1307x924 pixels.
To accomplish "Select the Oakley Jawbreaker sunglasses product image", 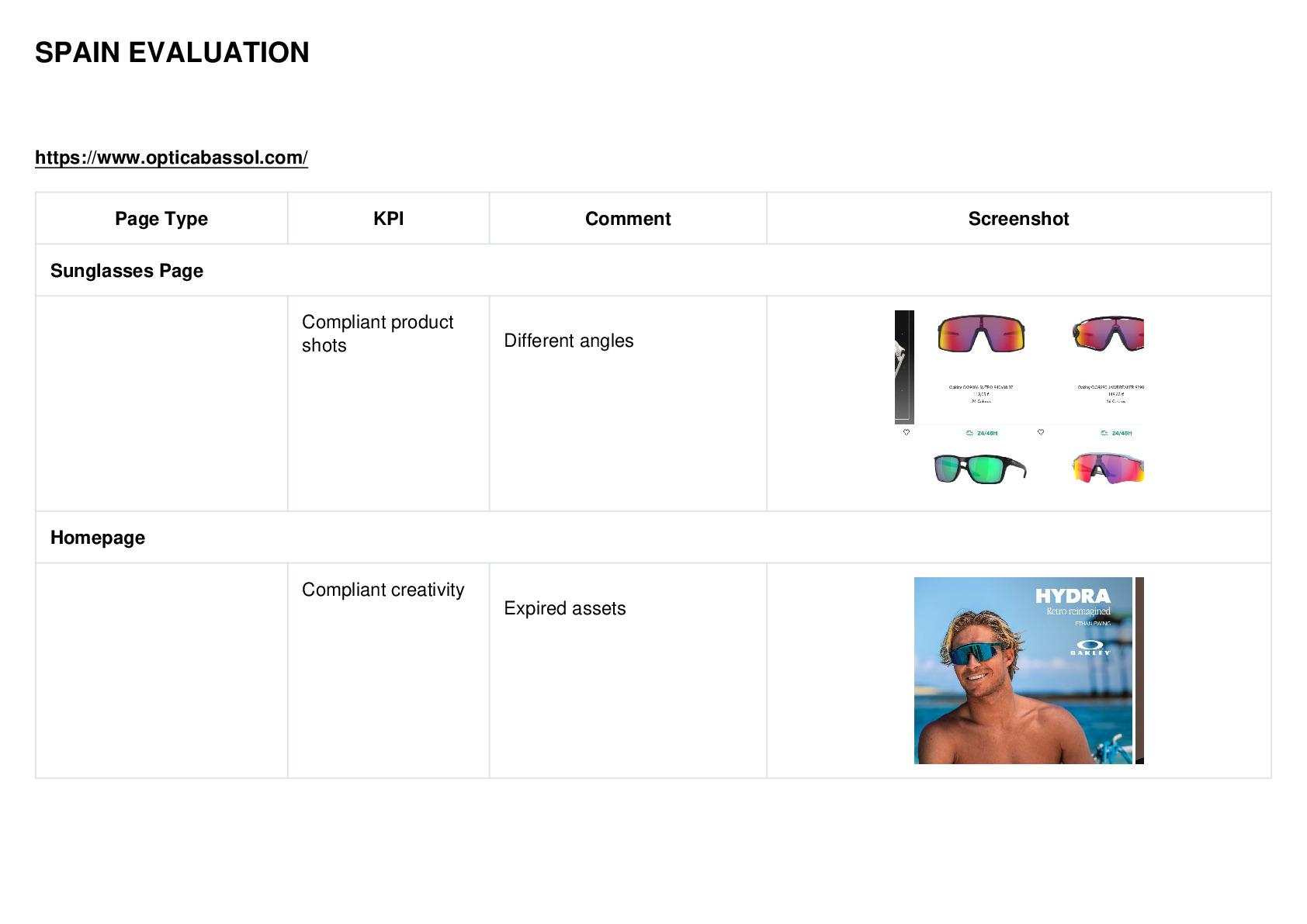I will pyautogui.click(x=1108, y=334).
